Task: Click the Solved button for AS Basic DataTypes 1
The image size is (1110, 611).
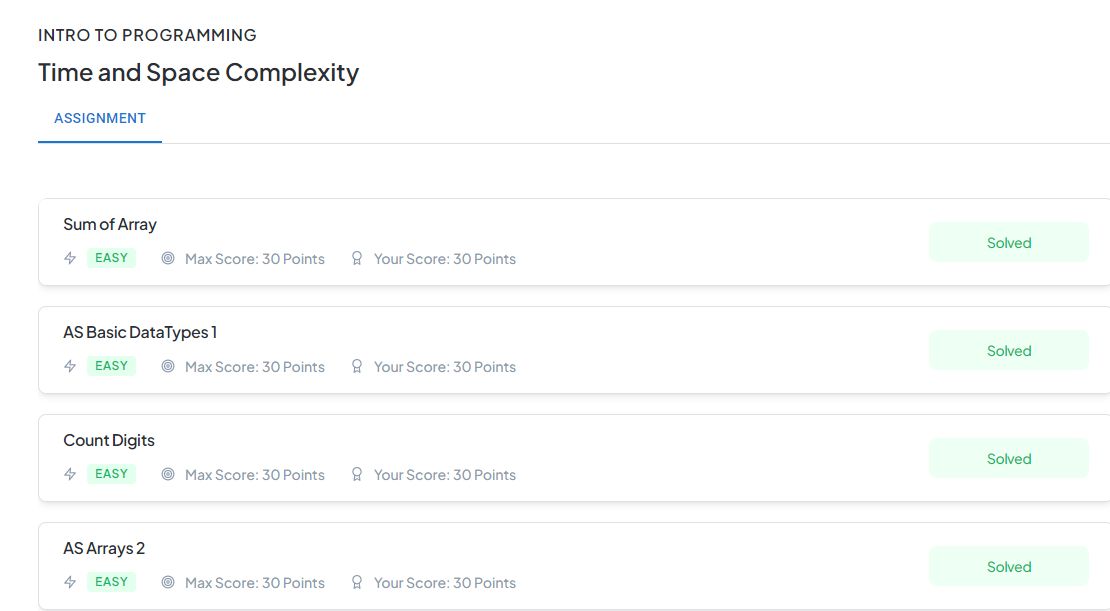Action: (1009, 351)
